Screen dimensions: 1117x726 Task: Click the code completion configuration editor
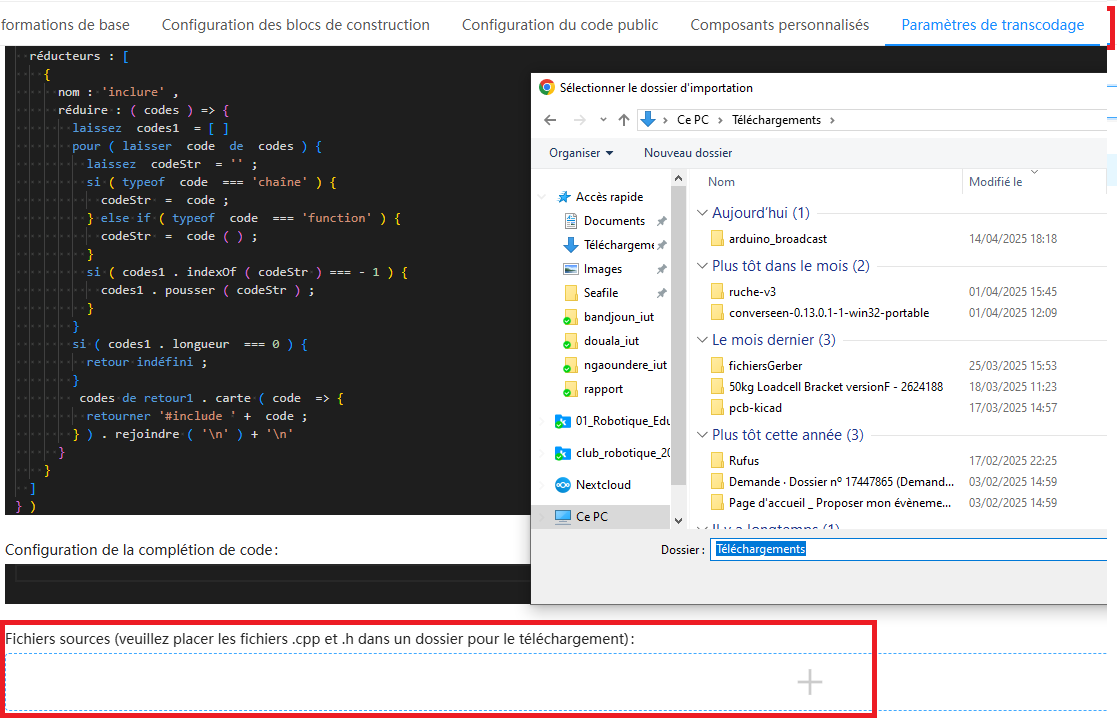[x=267, y=584]
